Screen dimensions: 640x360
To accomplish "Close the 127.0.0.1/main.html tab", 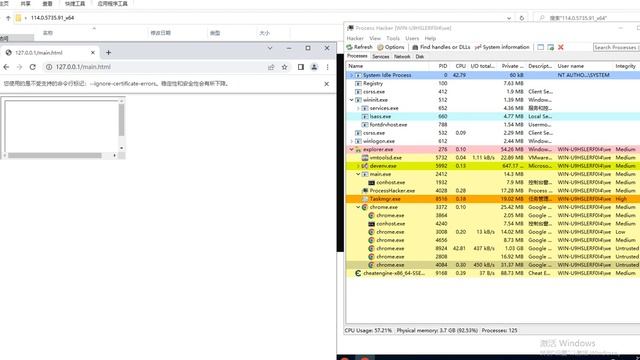I will click(93, 53).
